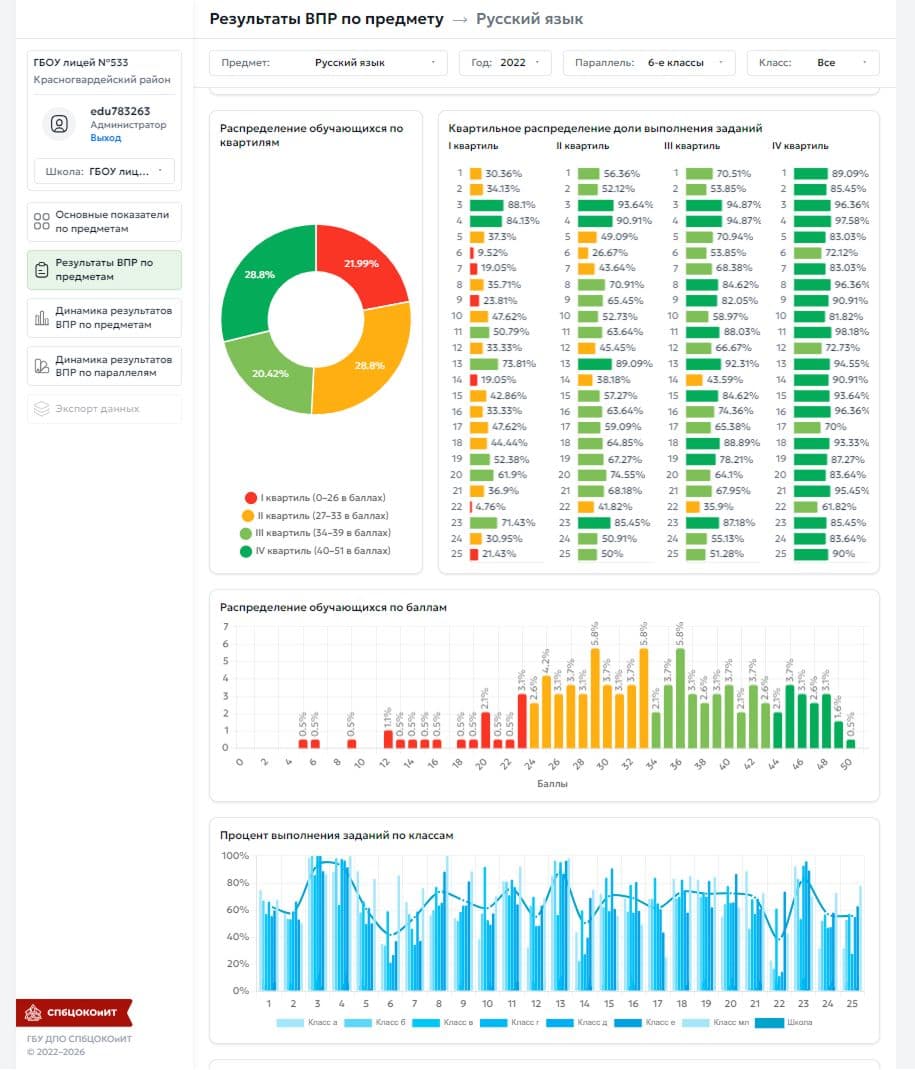Viewport: 915px width, 1070px height.
Task: Toggle III квартиль legend entry visibility
Action: (314, 534)
